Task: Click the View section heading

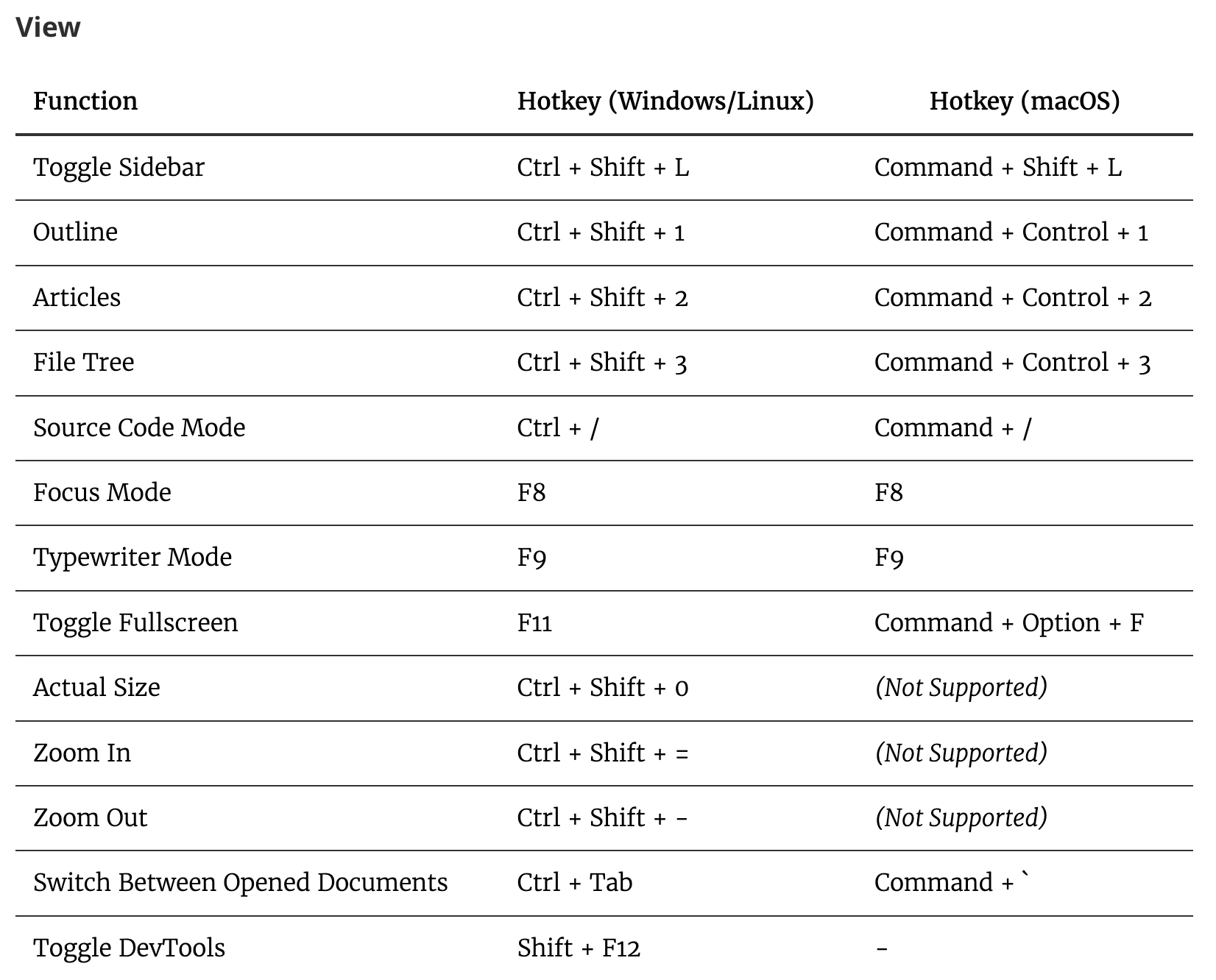Action: pos(49,27)
